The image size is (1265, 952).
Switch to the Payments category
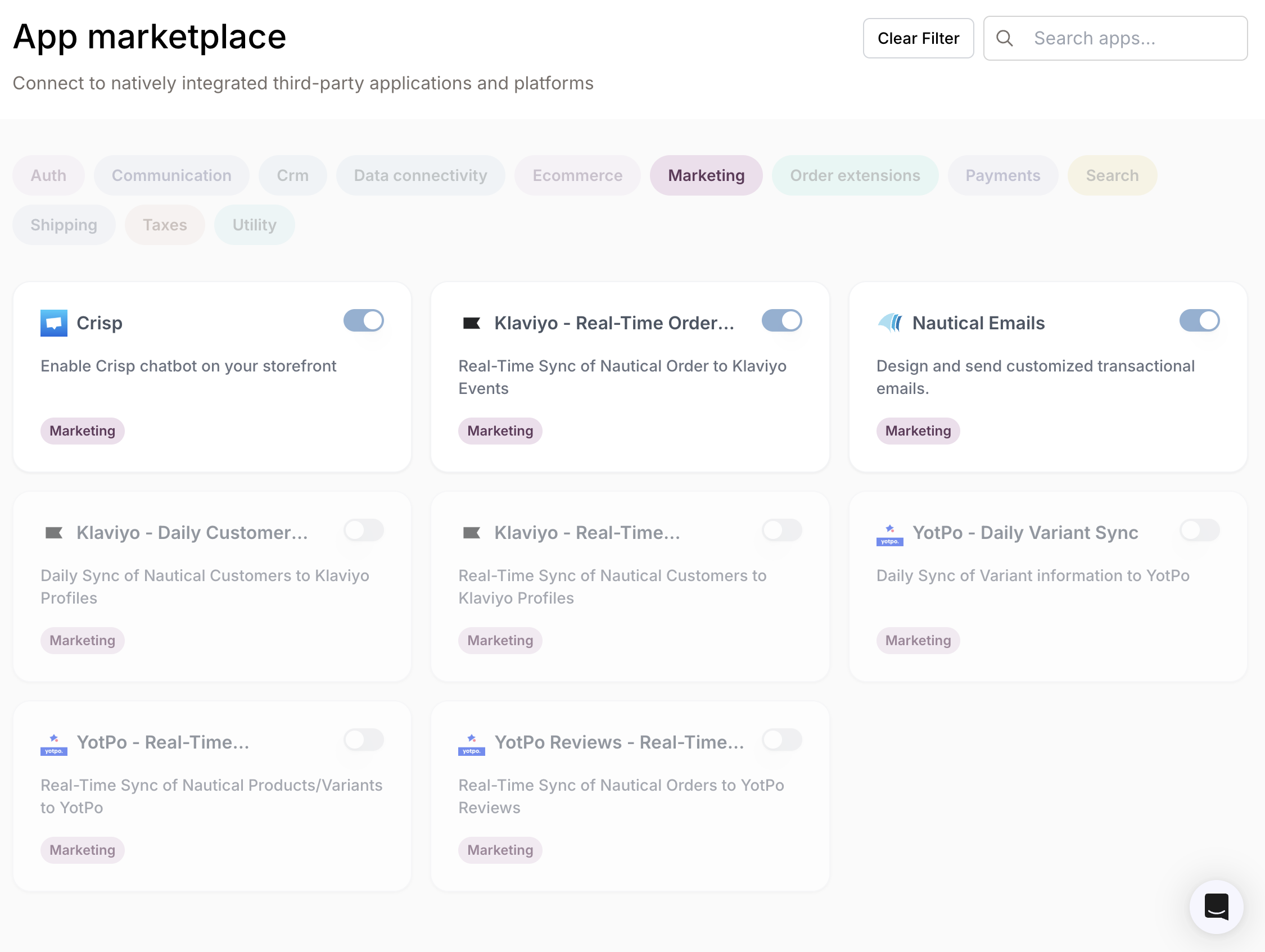tap(1002, 175)
